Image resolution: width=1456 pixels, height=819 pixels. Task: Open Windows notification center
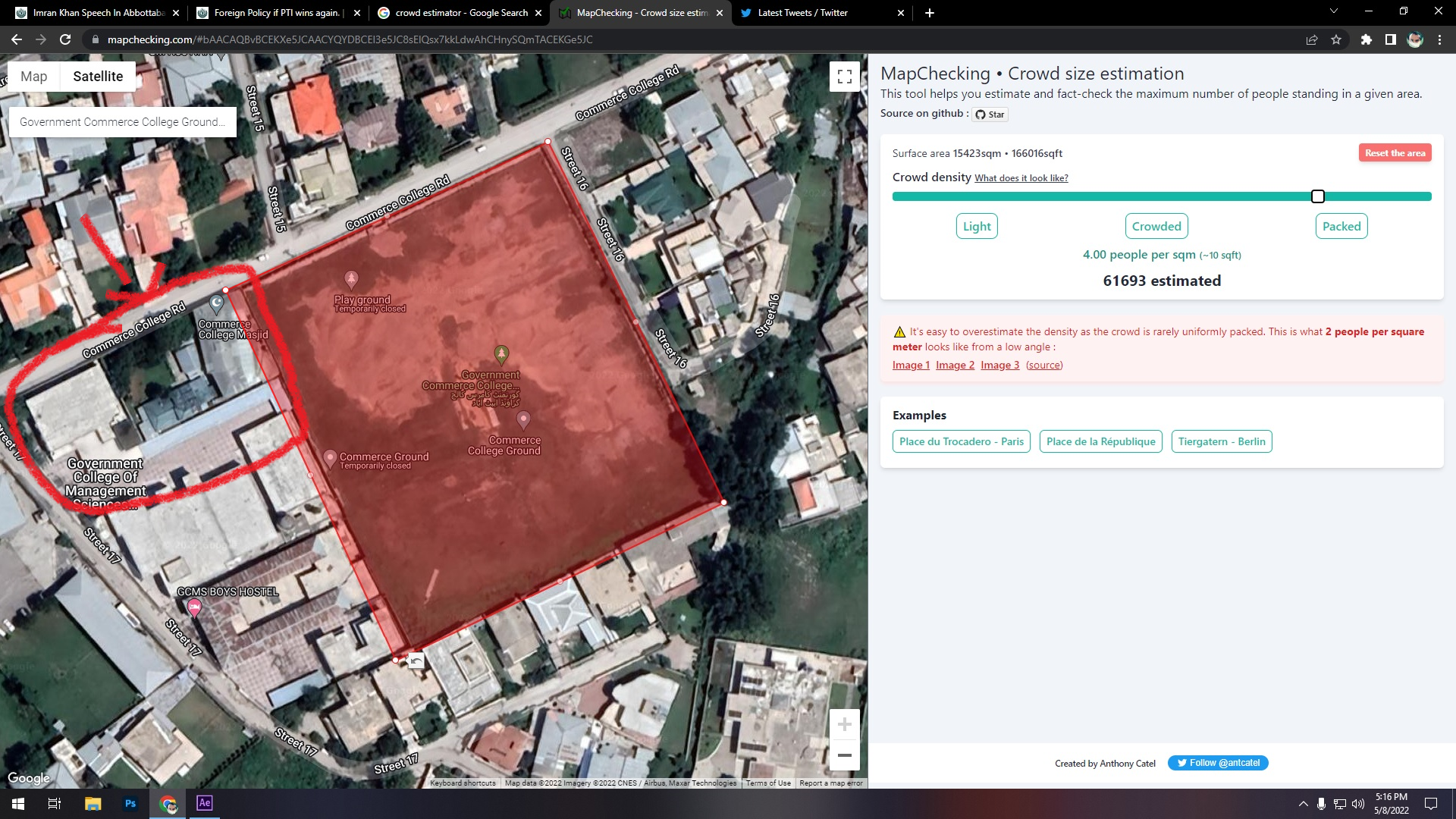tap(1431, 804)
